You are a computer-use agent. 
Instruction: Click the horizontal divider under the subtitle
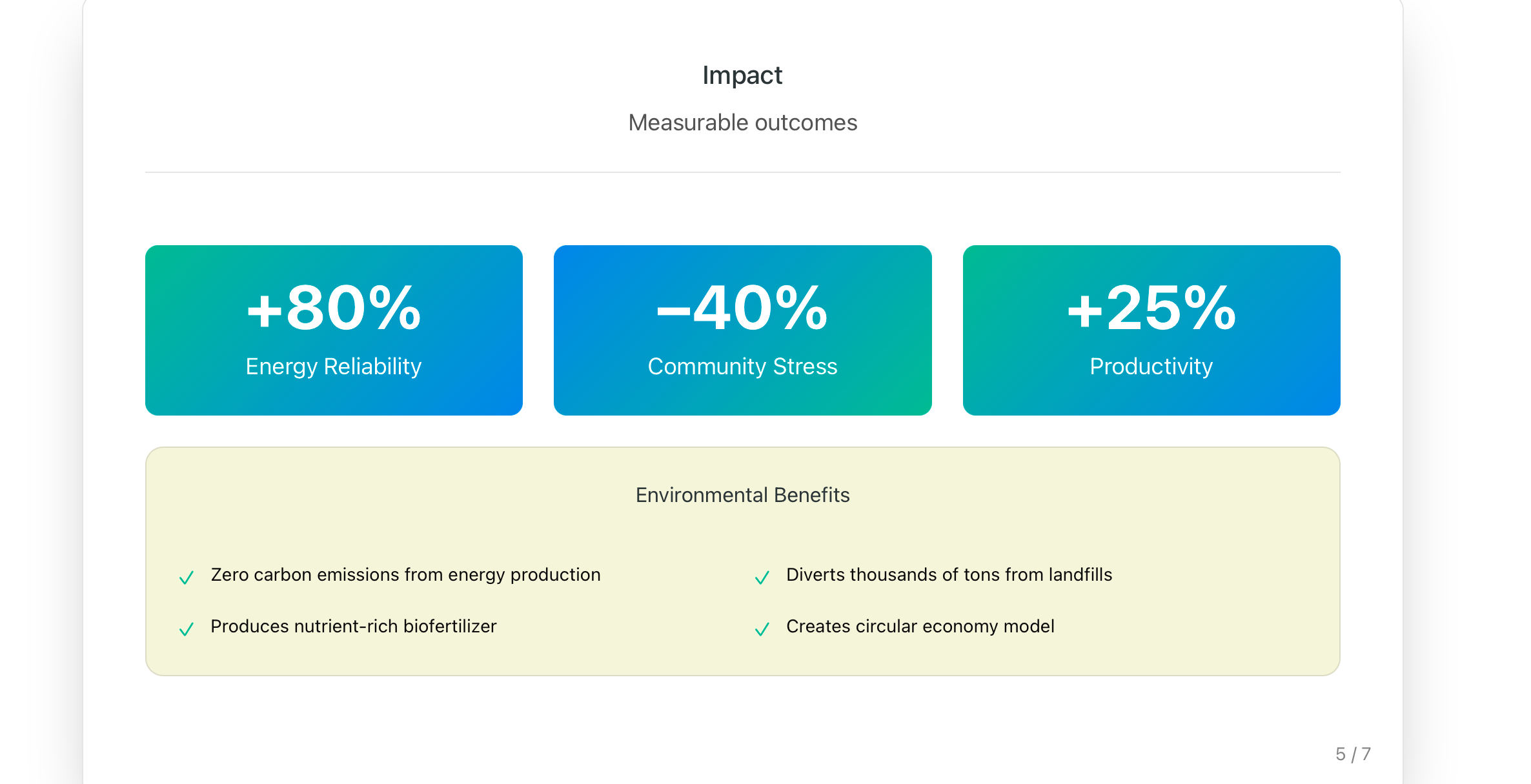(x=742, y=172)
